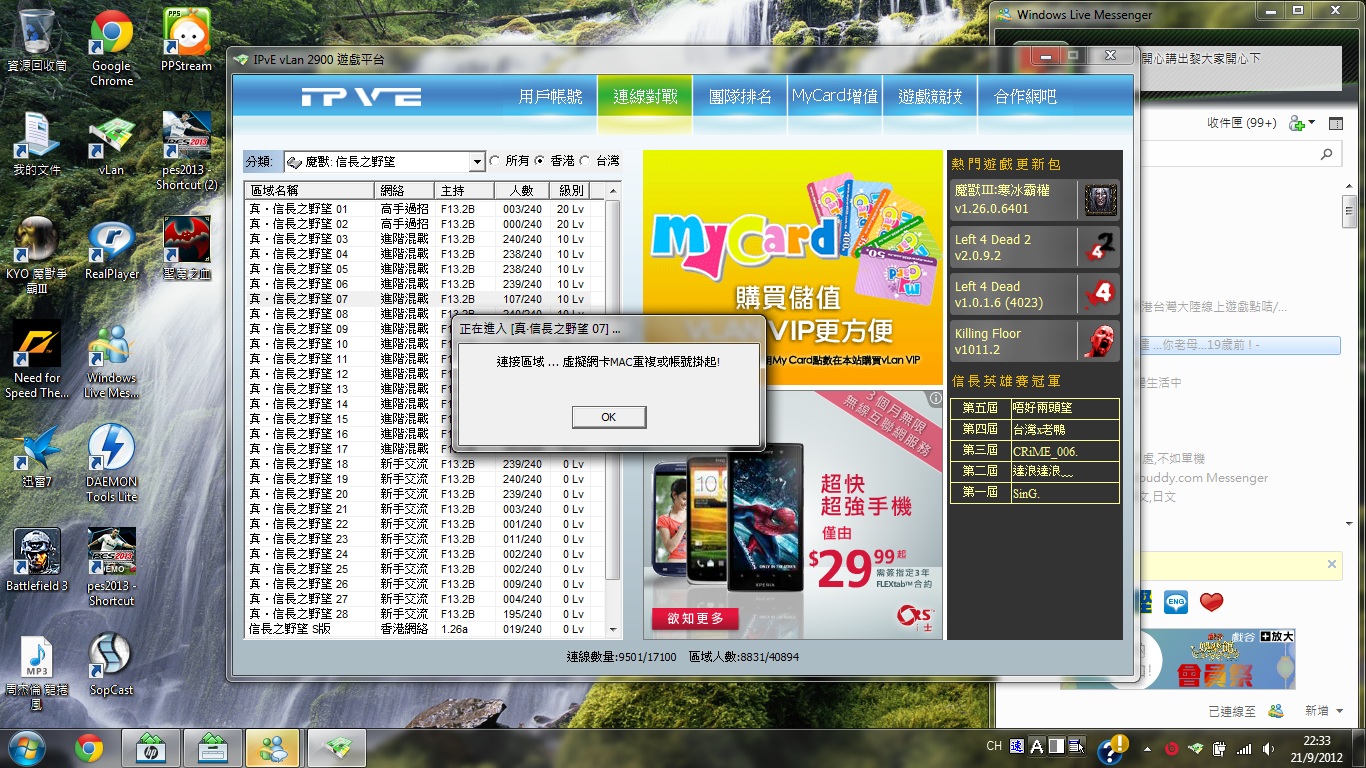Click the Windows Start button
The height and width of the screenshot is (768, 1366).
pyautogui.click(x=26, y=748)
